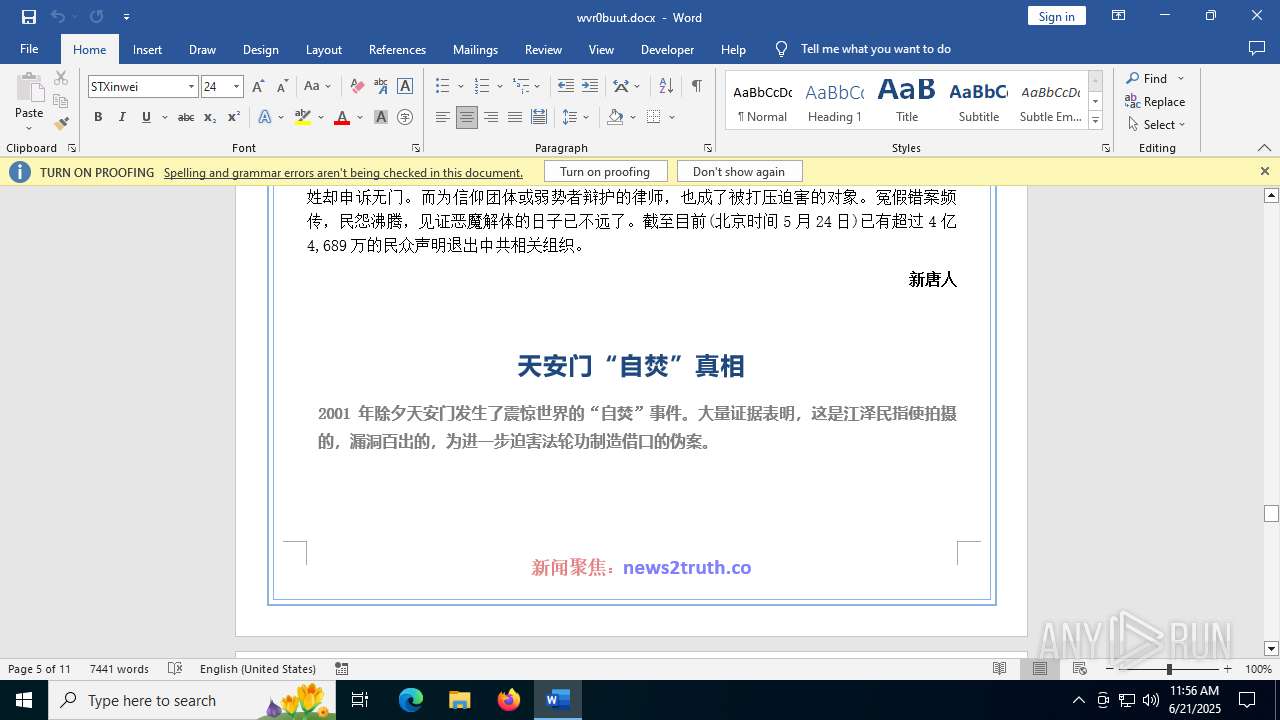Open the Change Case dropdown
The image size is (1280, 720).
tap(317, 87)
